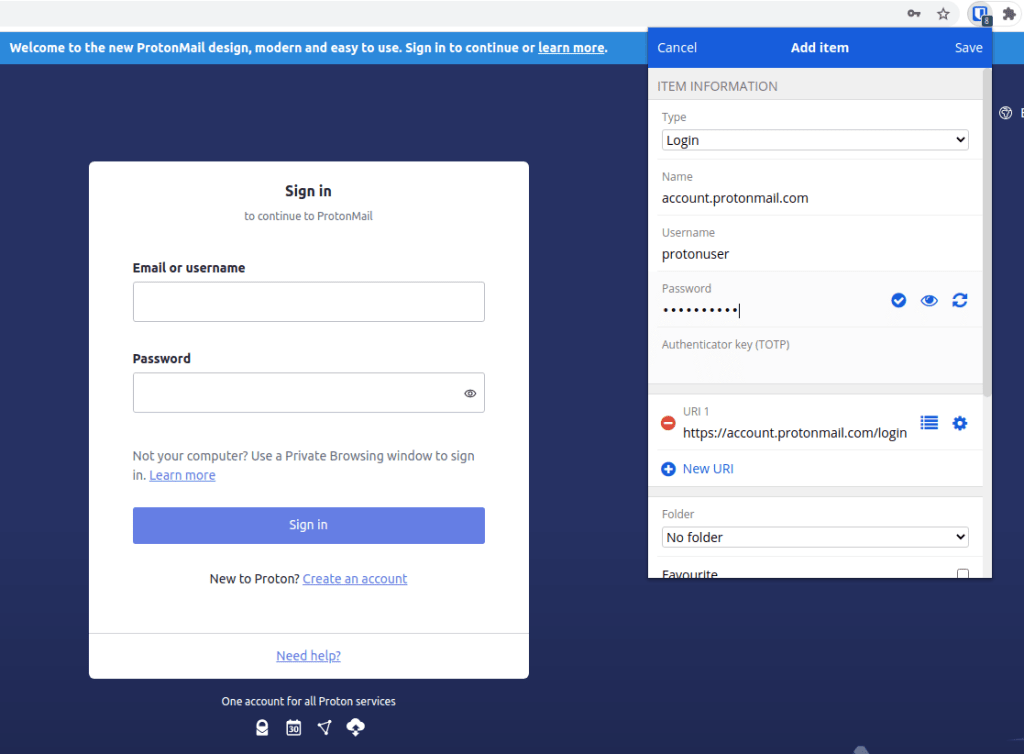This screenshot has width=1024, height=754.
Task: Toggle password visibility in Bitwarden panel
Action: tap(929, 300)
